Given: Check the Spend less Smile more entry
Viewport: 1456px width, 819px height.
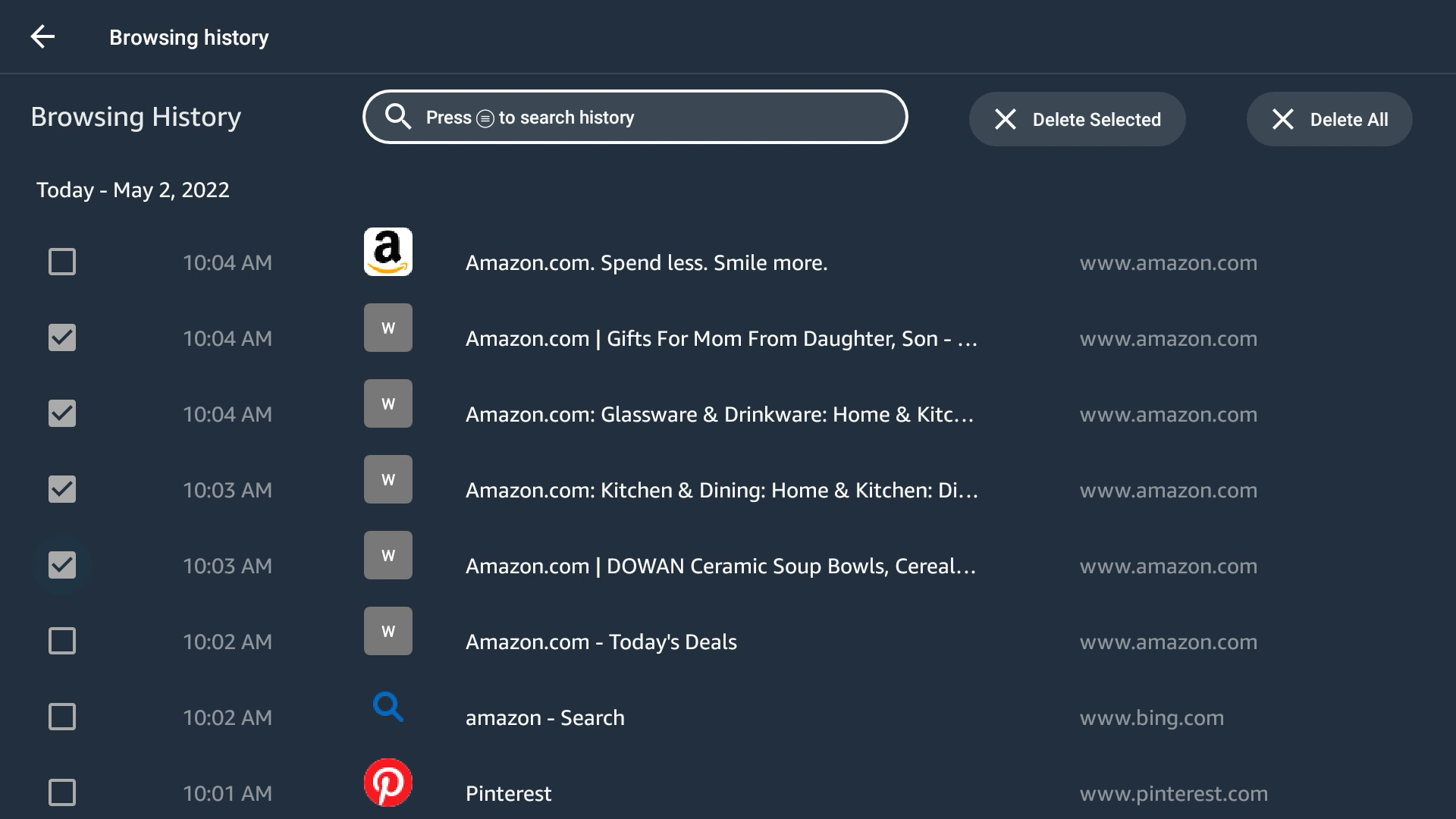Looking at the screenshot, I should click(62, 262).
